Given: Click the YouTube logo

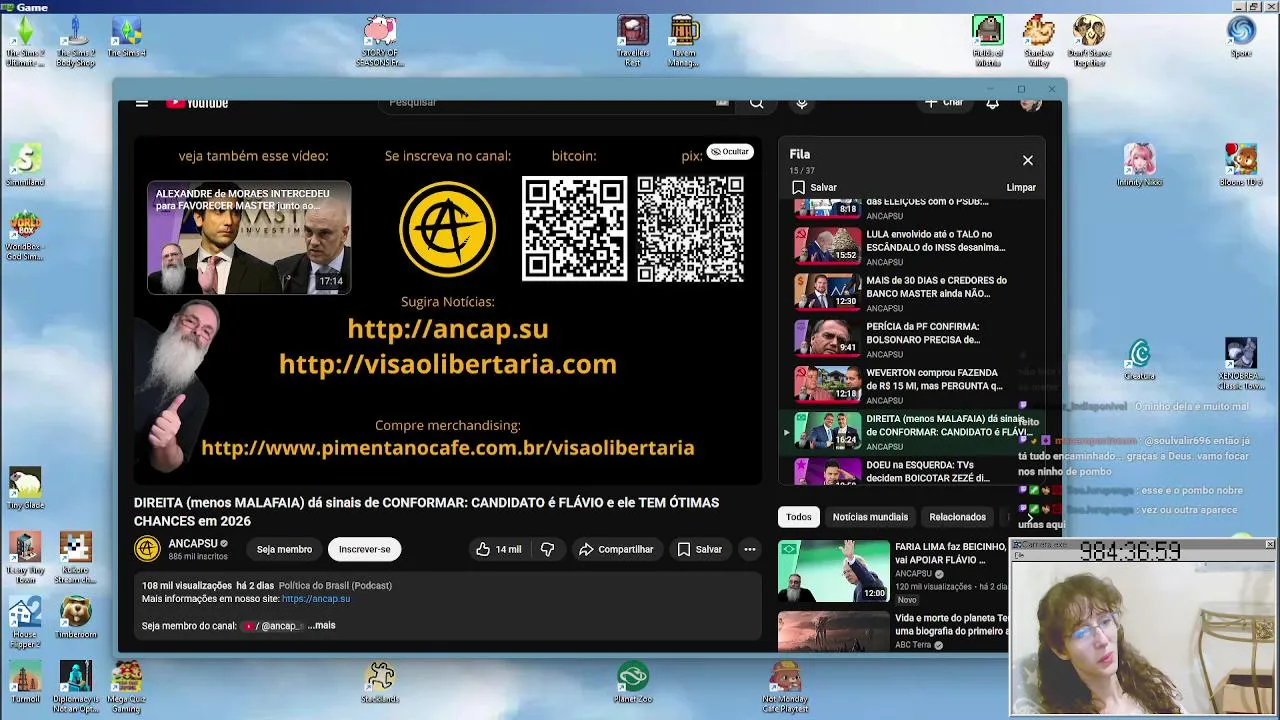Looking at the screenshot, I should point(197,103).
